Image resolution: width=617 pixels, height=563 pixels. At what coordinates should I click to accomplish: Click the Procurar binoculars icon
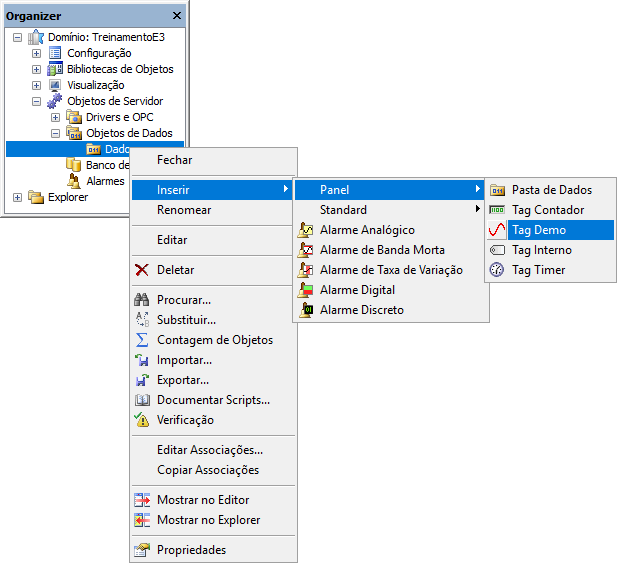(x=142, y=300)
